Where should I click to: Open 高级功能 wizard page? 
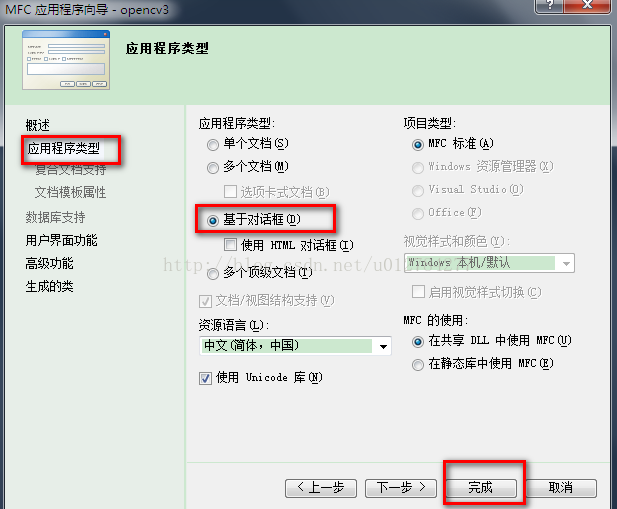(x=50, y=263)
